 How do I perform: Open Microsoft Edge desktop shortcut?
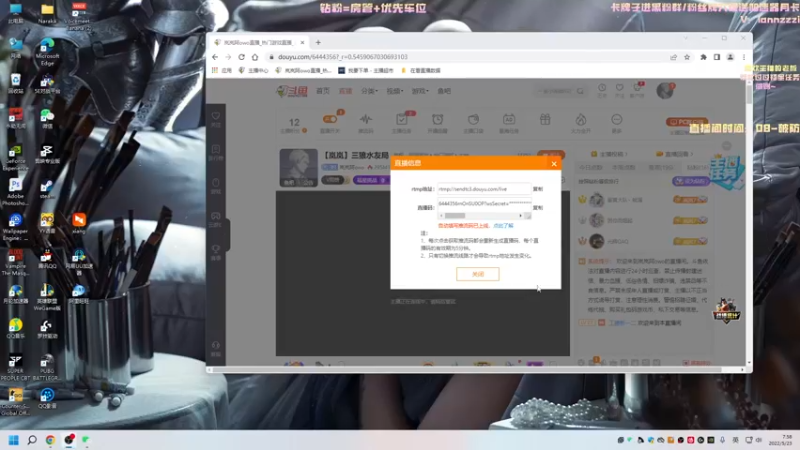click(47, 52)
